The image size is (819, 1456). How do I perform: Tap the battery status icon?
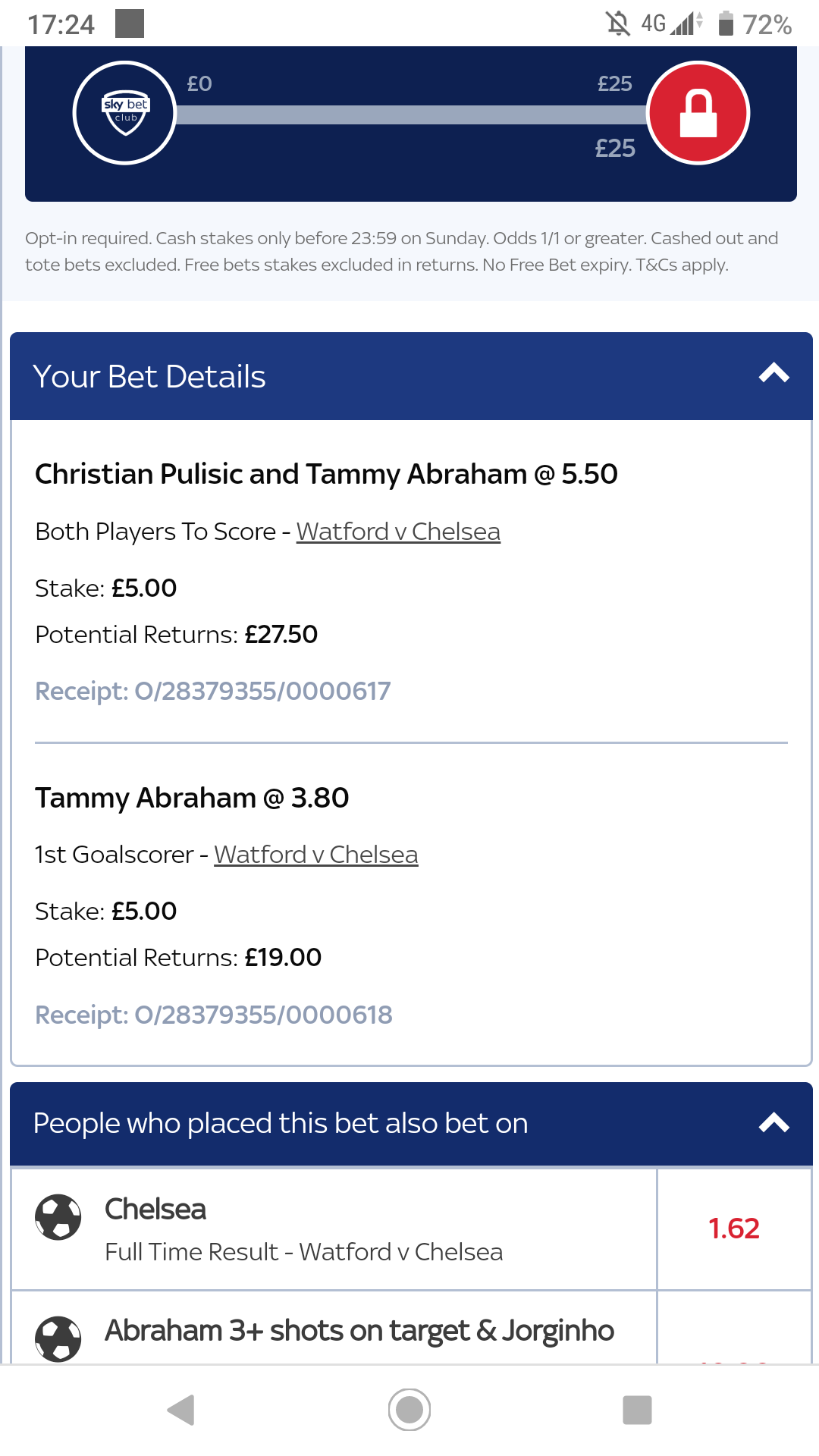pyautogui.click(x=726, y=24)
